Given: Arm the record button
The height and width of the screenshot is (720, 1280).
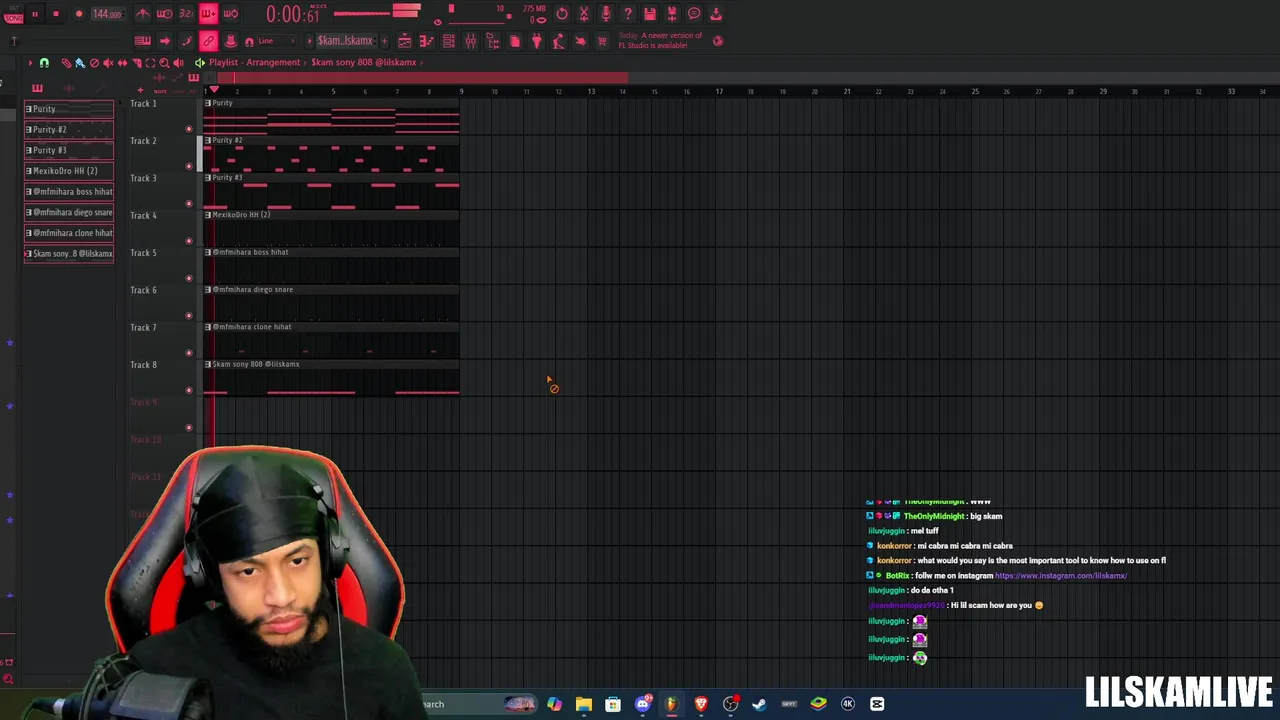Looking at the screenshot, I should (79, 14).
